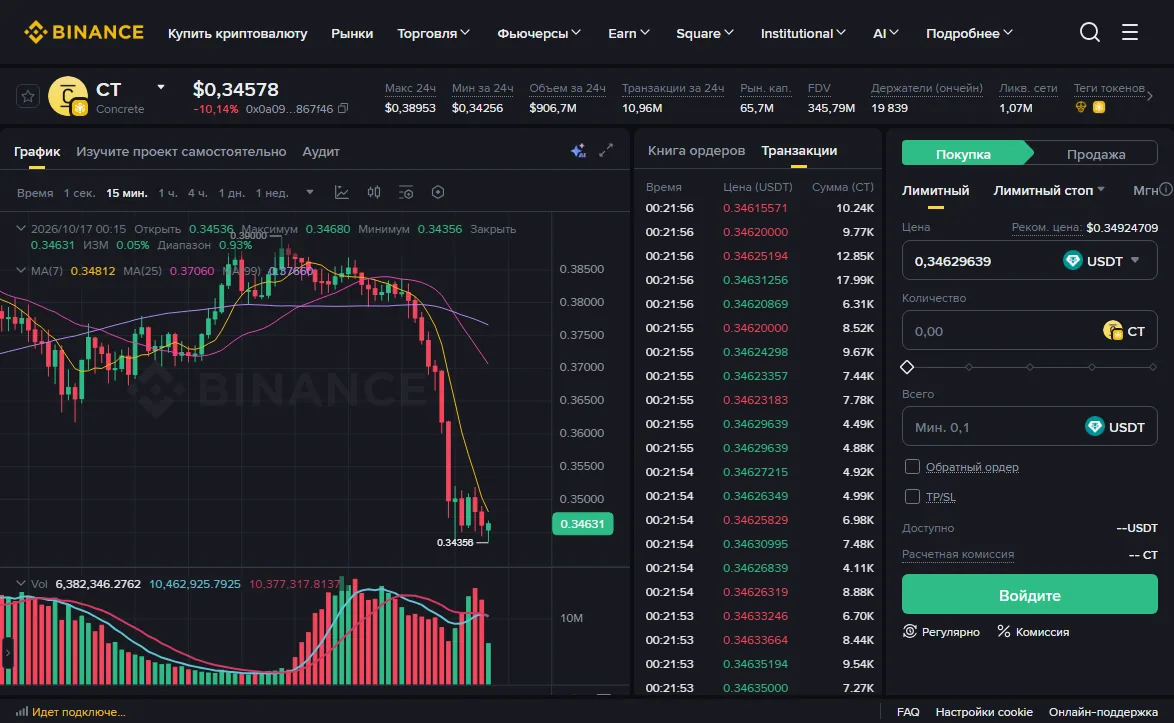Open the FAQ link
This screenshot has height=723, width=1174.
click(908, 712)
